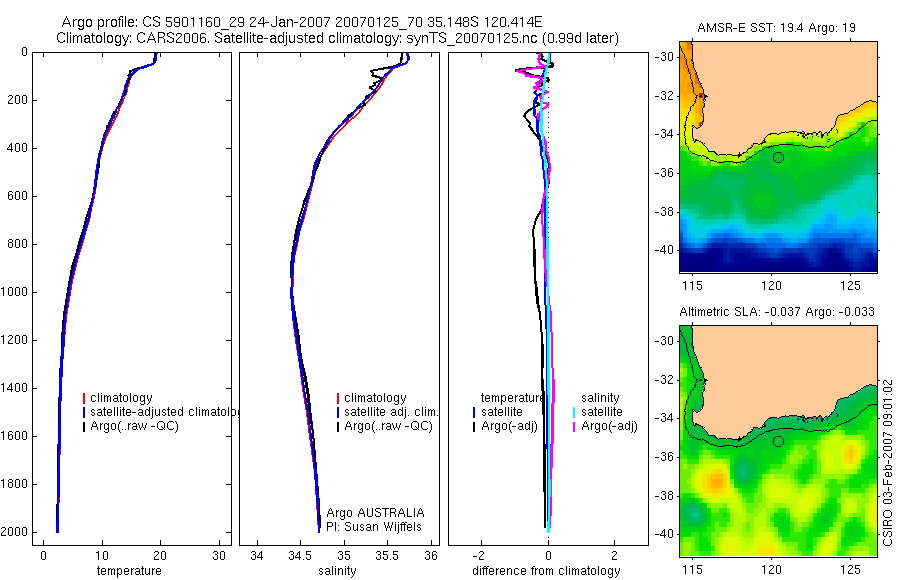The width and height of the screenshot is (900, 580).
Task: Click the AMSR-E SST map title
Action: (777, 28)
